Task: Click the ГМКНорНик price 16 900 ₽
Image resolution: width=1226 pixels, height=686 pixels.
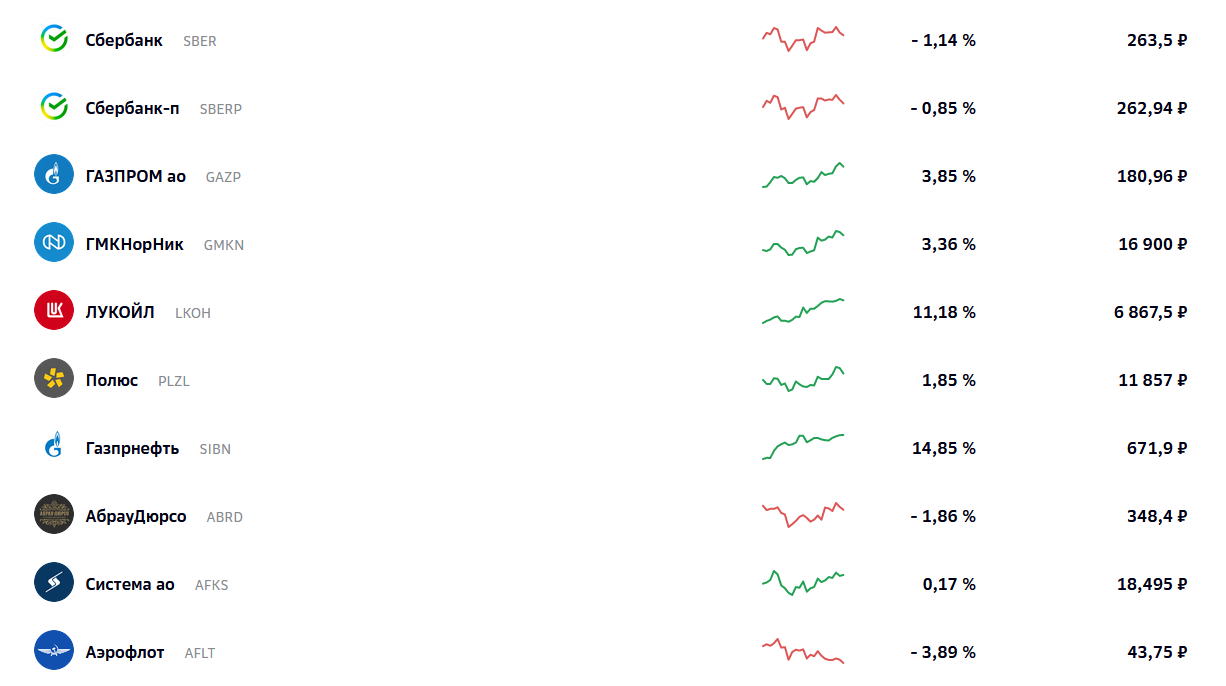Action: pos(1151,245)
